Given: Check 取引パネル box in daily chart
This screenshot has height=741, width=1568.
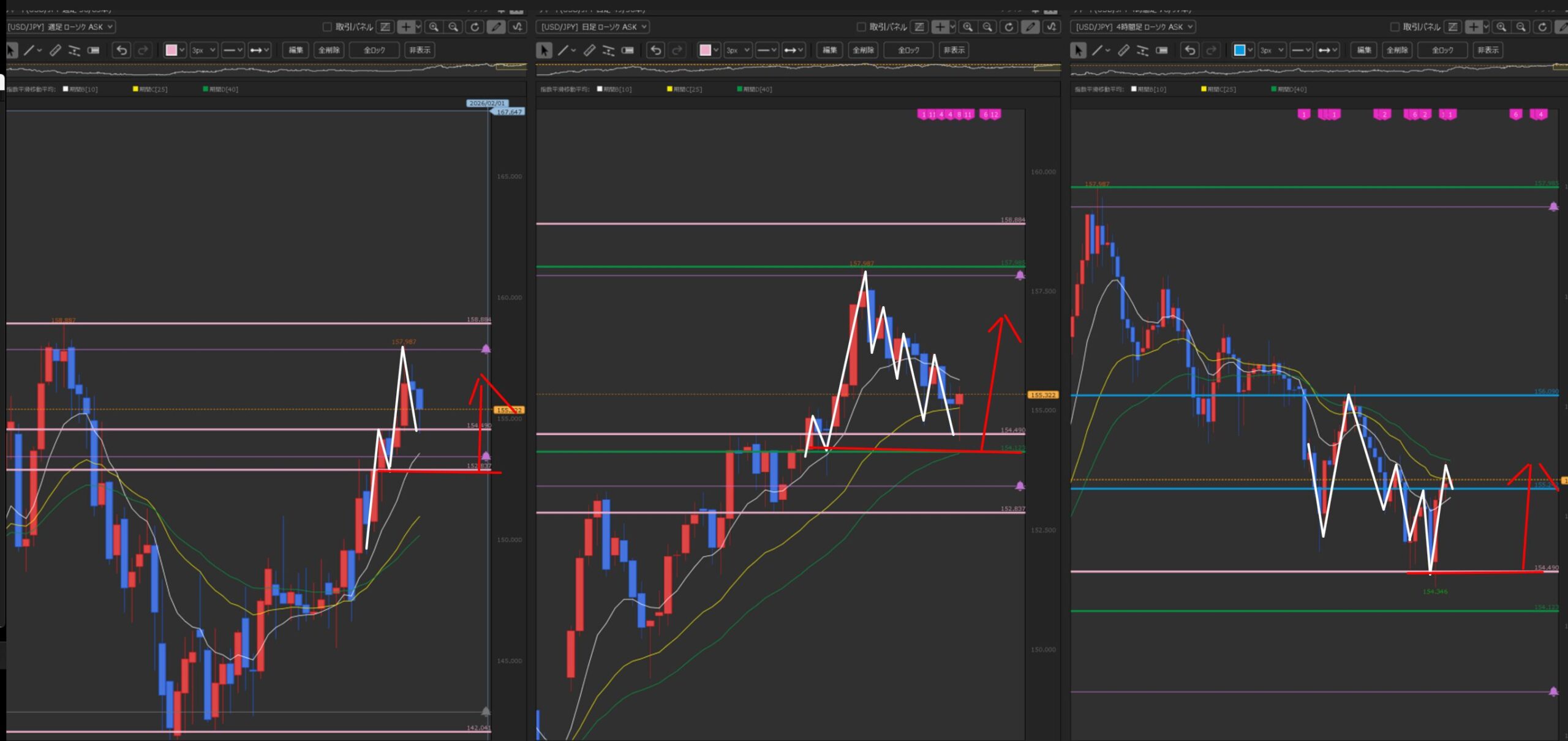Looking at the screenshot, I should [861, 27].
